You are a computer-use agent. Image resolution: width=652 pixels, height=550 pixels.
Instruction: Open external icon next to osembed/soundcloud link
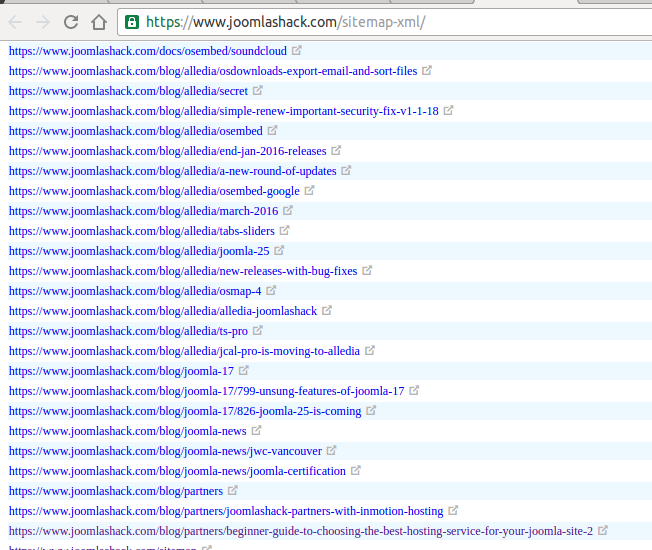click(296, 50)
